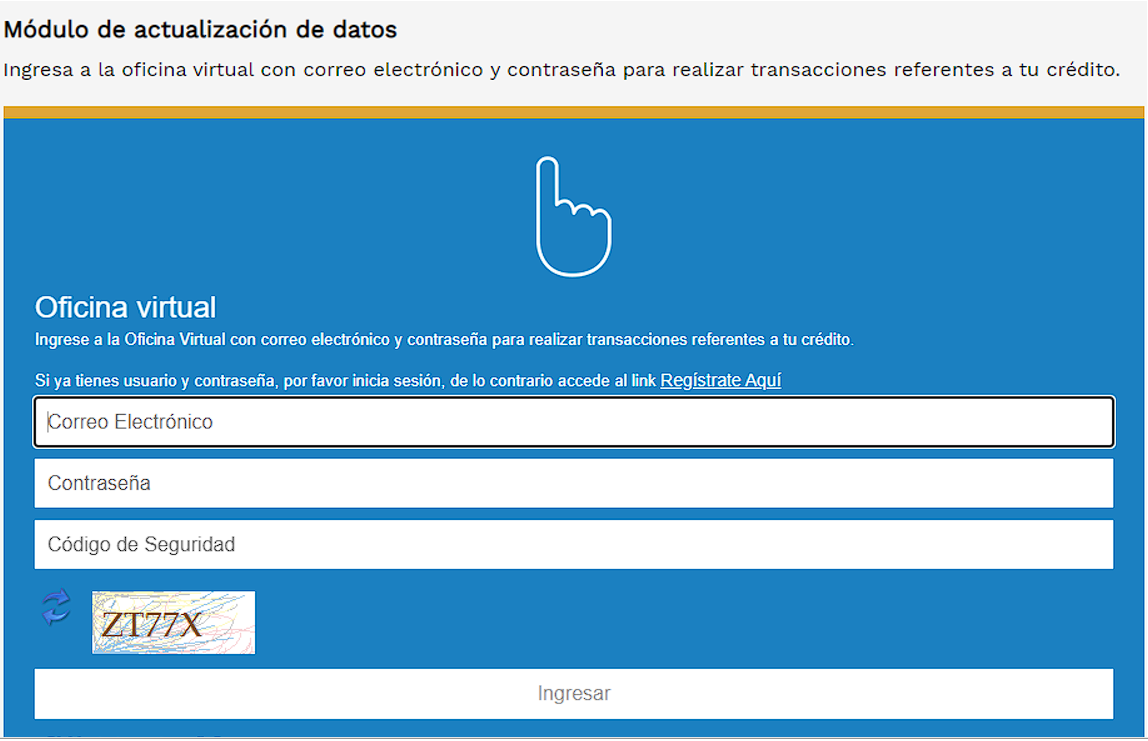Image resolution: width=1148 pixels, height=741 pixels.
Task: Open the Regístrate Aquí link
Action: click(720, 380)
